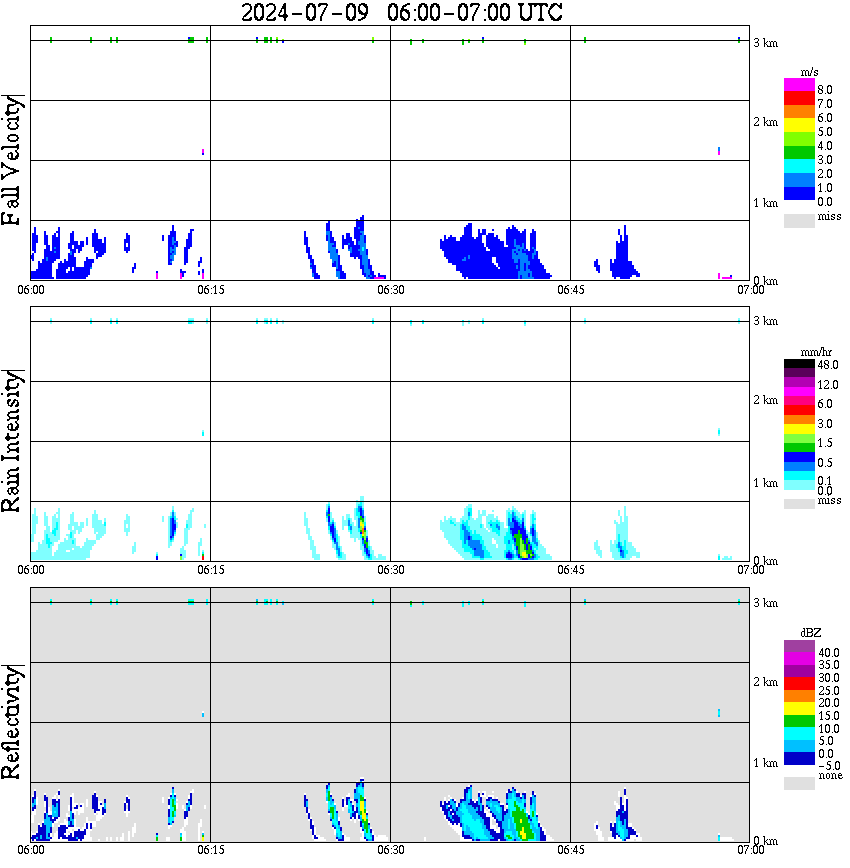
Task: Click the '06:30' tick under Rain Intensity panel
Action: coord(391,570)
